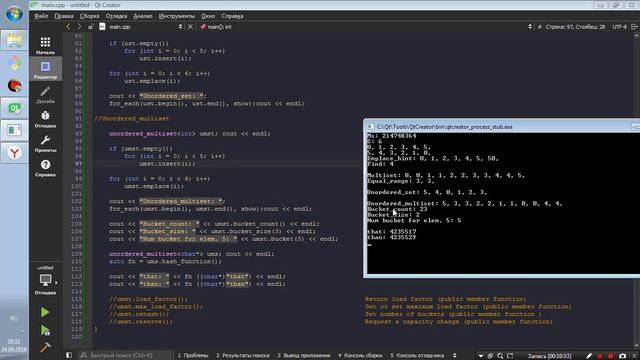This screenshot has height=360, width=640.
Task: Toggle the file lock icon in editor toolbar
Action: [90, 27]
